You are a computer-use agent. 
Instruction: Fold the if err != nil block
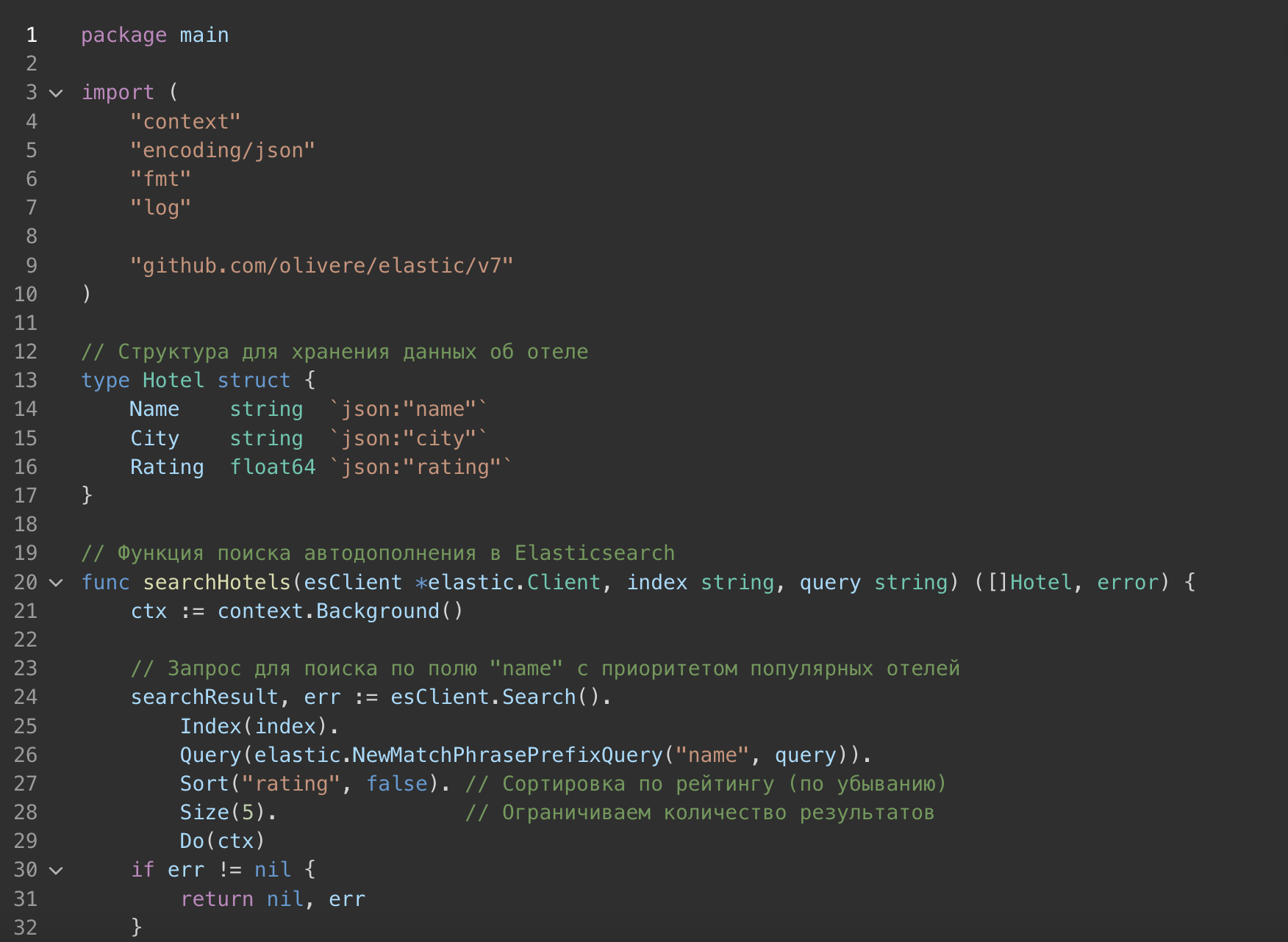[56, 871]
